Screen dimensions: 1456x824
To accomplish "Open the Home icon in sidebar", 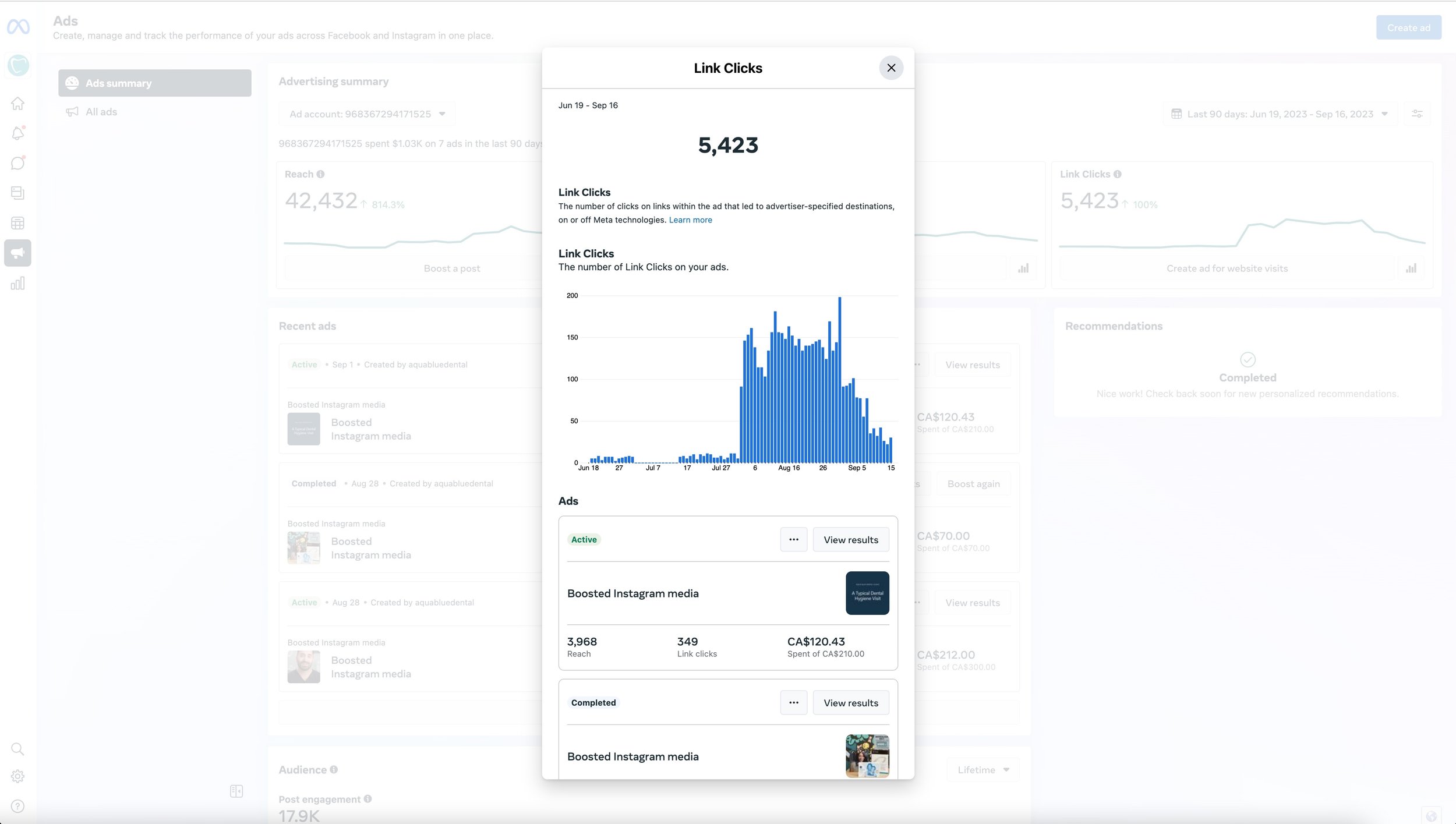I will (x=17, y=104).
